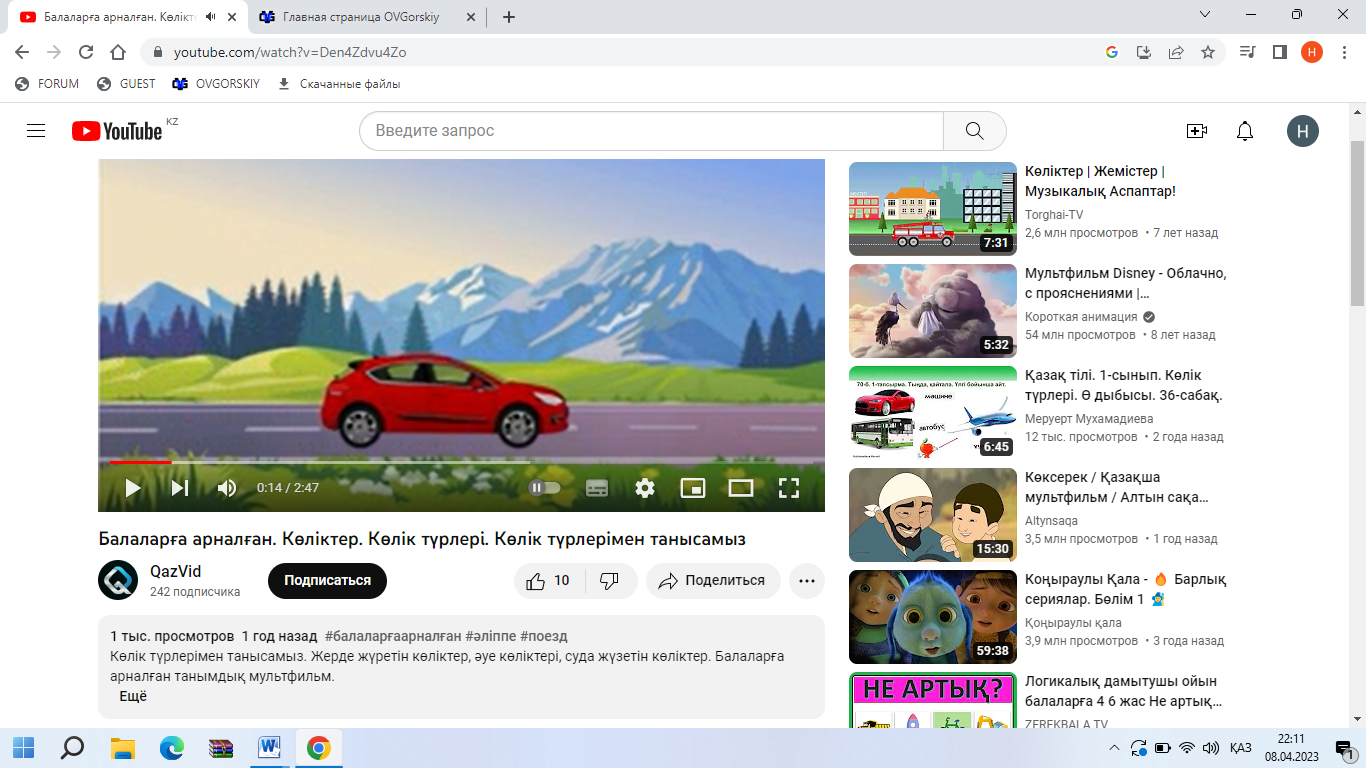
Task: Switch to miniplayer mode
Action: [x=693, y=488]
